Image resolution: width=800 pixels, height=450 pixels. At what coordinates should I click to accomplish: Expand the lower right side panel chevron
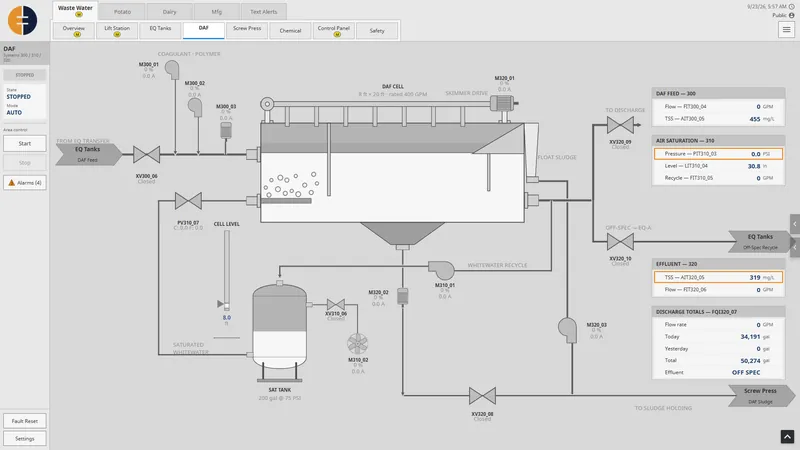coord(795,247)
